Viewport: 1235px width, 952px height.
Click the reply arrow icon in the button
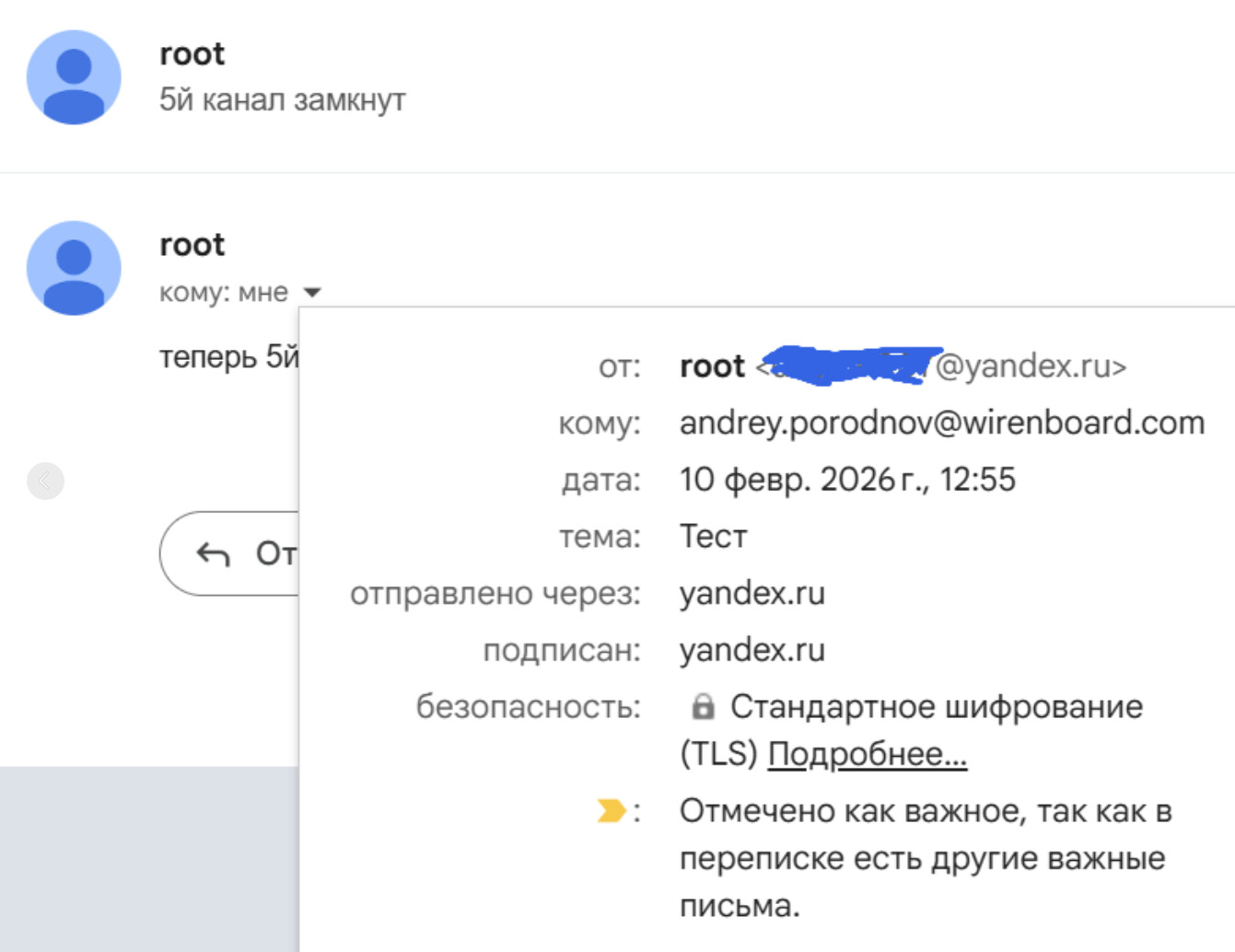pos(214,554)
